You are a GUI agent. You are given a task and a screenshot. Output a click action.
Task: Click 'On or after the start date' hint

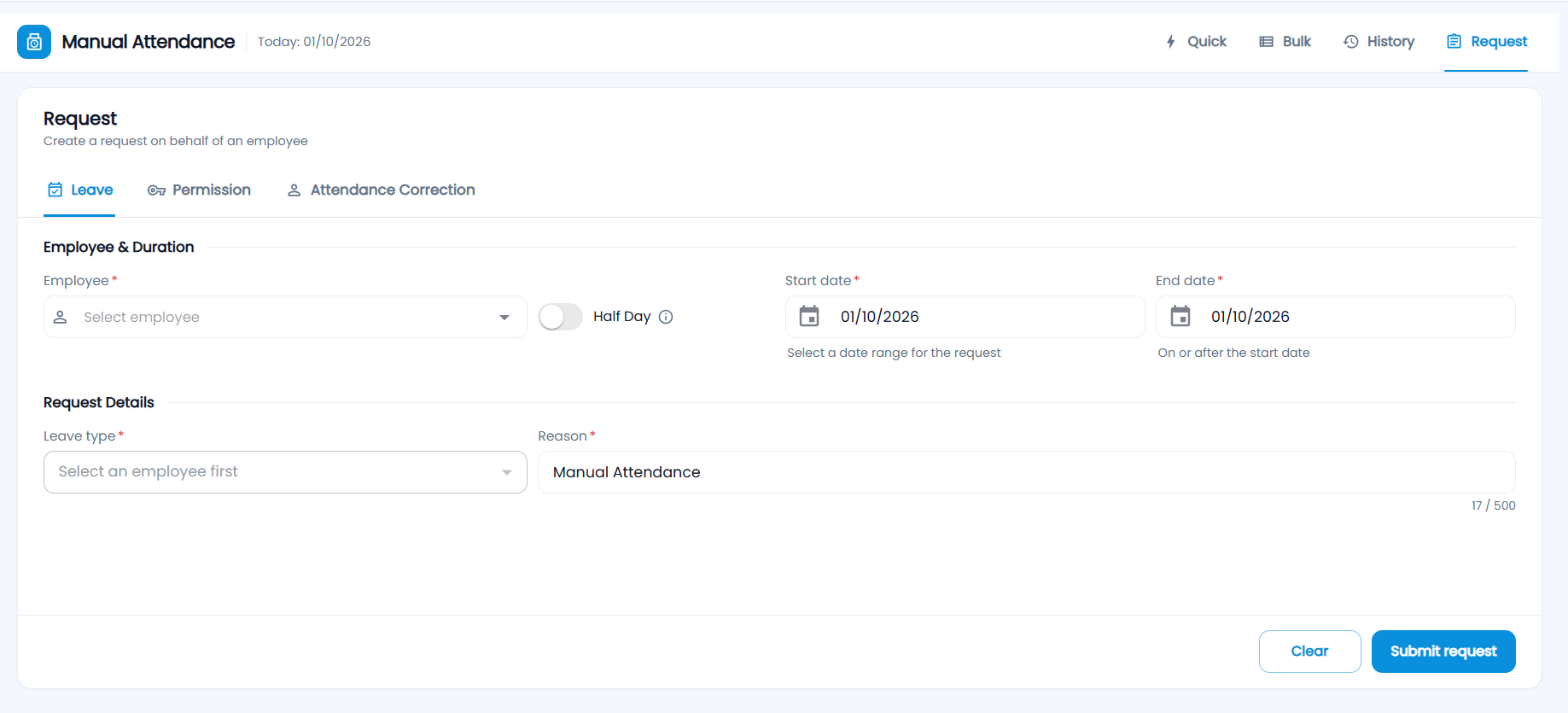coord(1233,353)
